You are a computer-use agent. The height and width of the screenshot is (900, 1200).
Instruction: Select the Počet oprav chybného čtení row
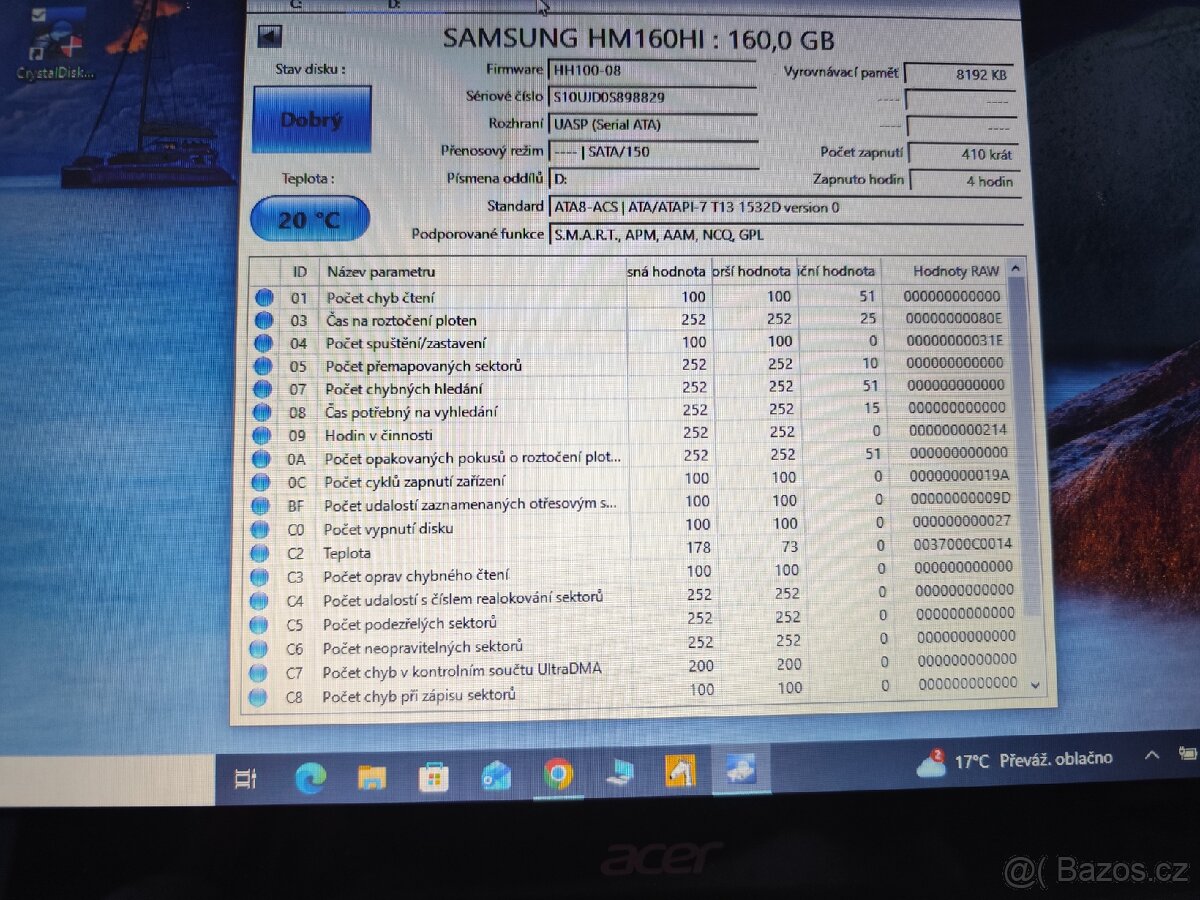[632, 574]
